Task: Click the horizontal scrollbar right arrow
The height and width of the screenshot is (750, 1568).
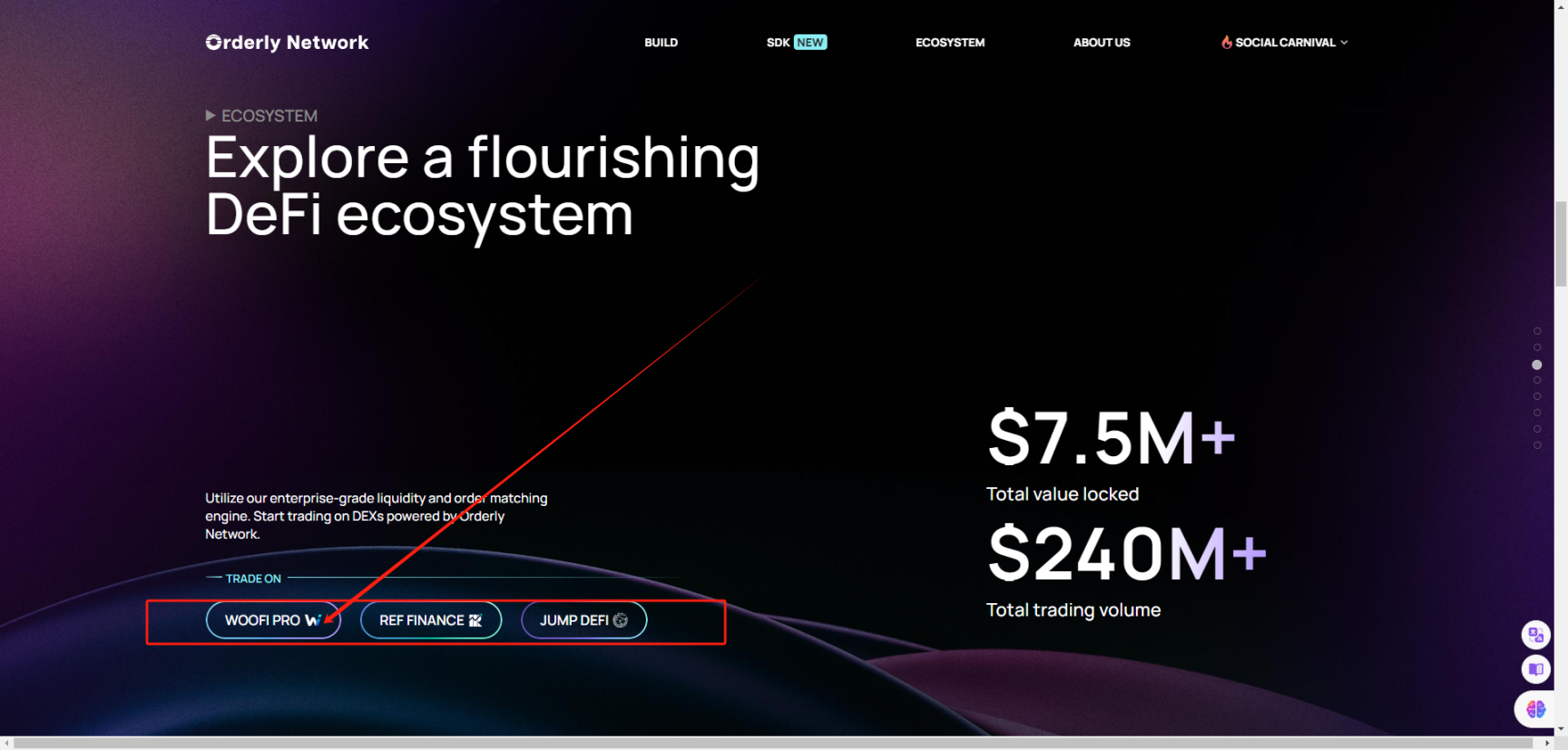Action: (1547, 743)
